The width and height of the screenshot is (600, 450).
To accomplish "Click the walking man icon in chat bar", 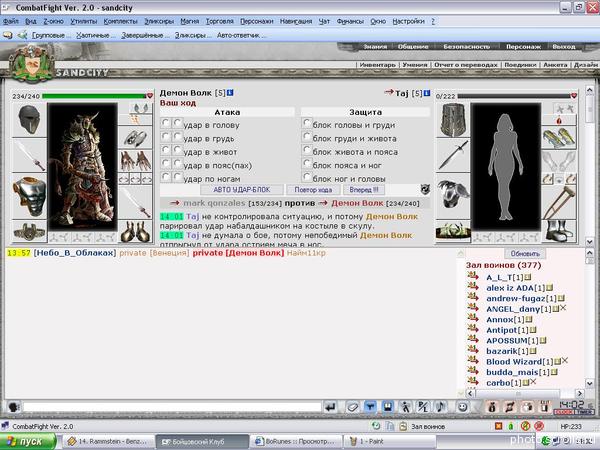I will (x=405, y=407).
